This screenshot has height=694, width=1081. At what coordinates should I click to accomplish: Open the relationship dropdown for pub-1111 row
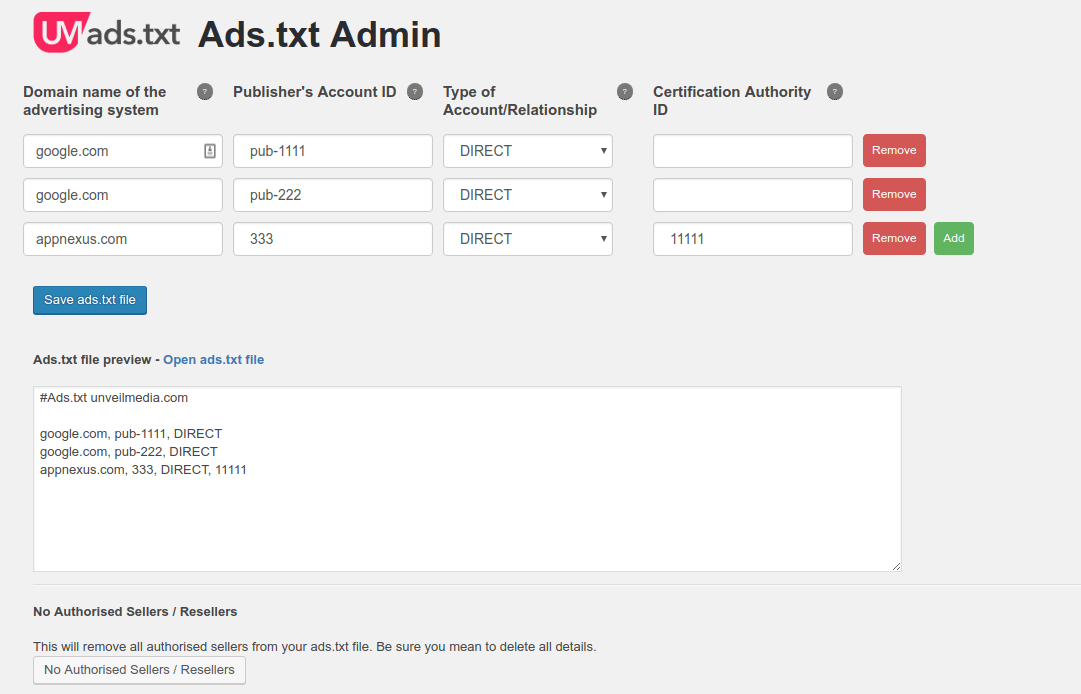point(528,151)
